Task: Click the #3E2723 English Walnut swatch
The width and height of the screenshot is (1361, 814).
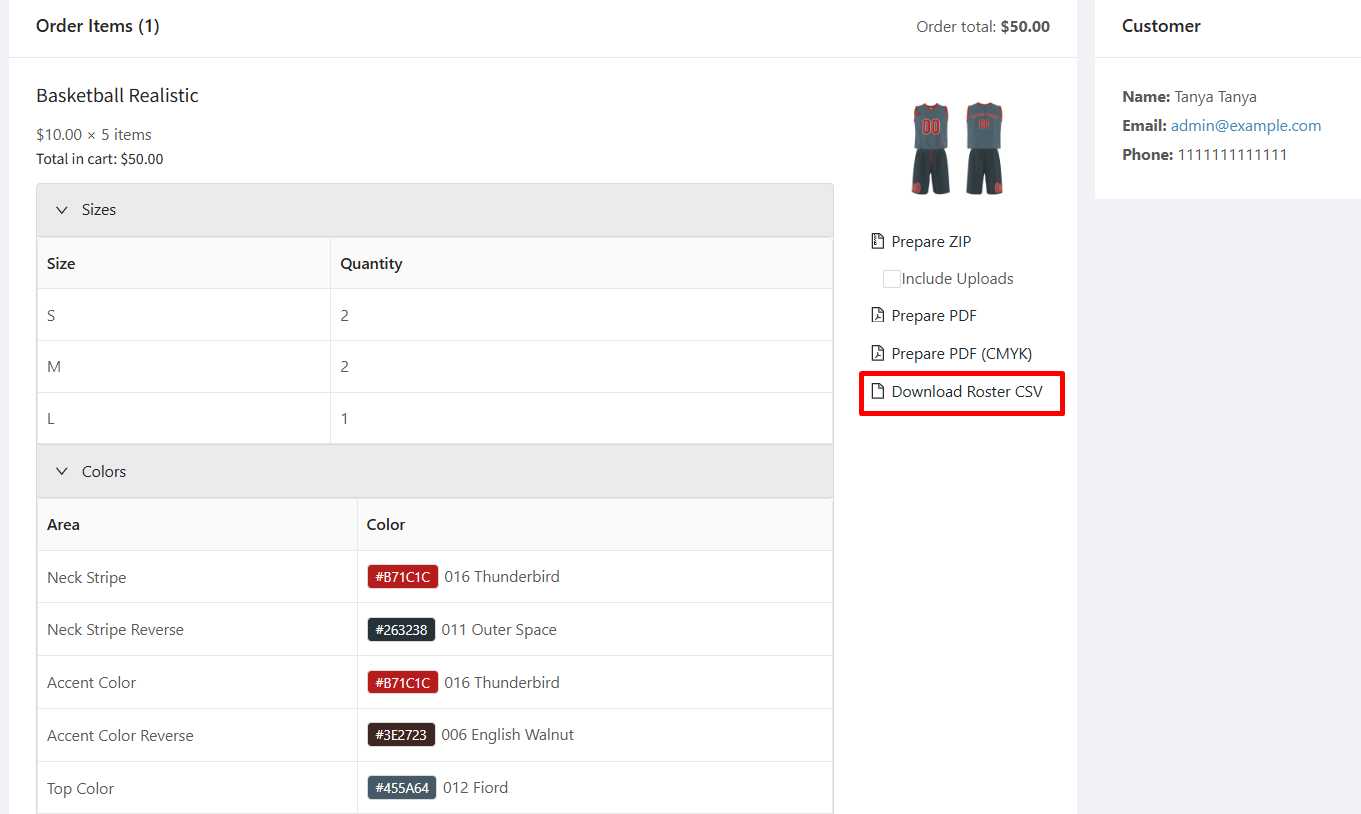Action: 401,735
